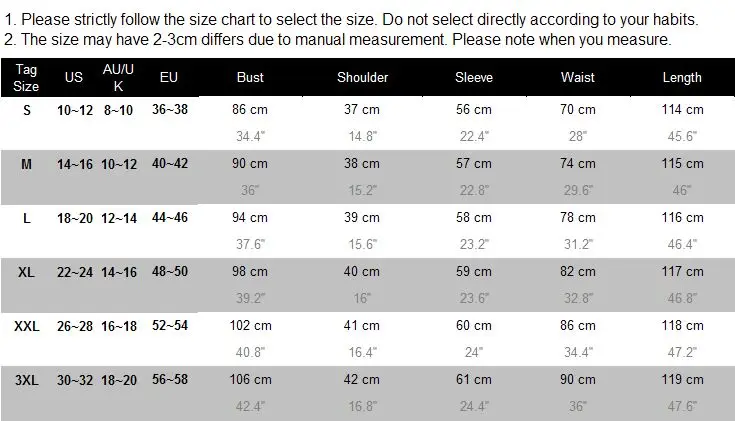The height and width of the screenshot is (421, 735).
Task: Click the 45.6" length inch value
Action: point(682,136)
